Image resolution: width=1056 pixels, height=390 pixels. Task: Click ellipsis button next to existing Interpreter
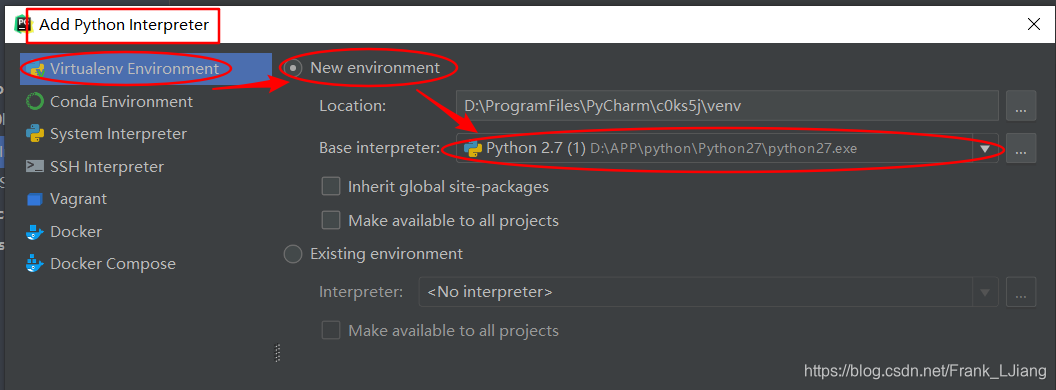click(x=1021, y=292)
